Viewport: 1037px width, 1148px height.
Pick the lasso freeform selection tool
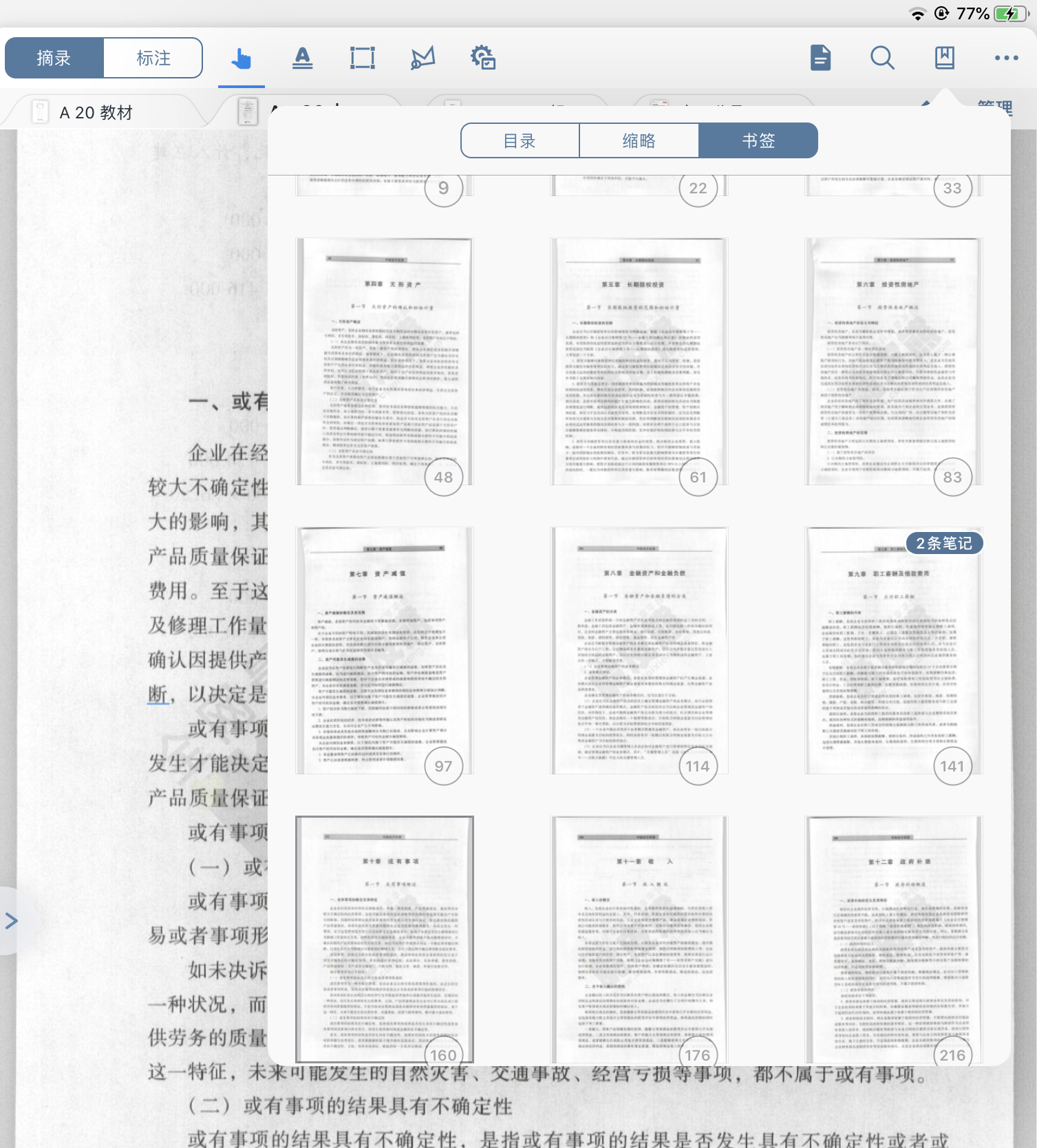click(x=423, y=59)
